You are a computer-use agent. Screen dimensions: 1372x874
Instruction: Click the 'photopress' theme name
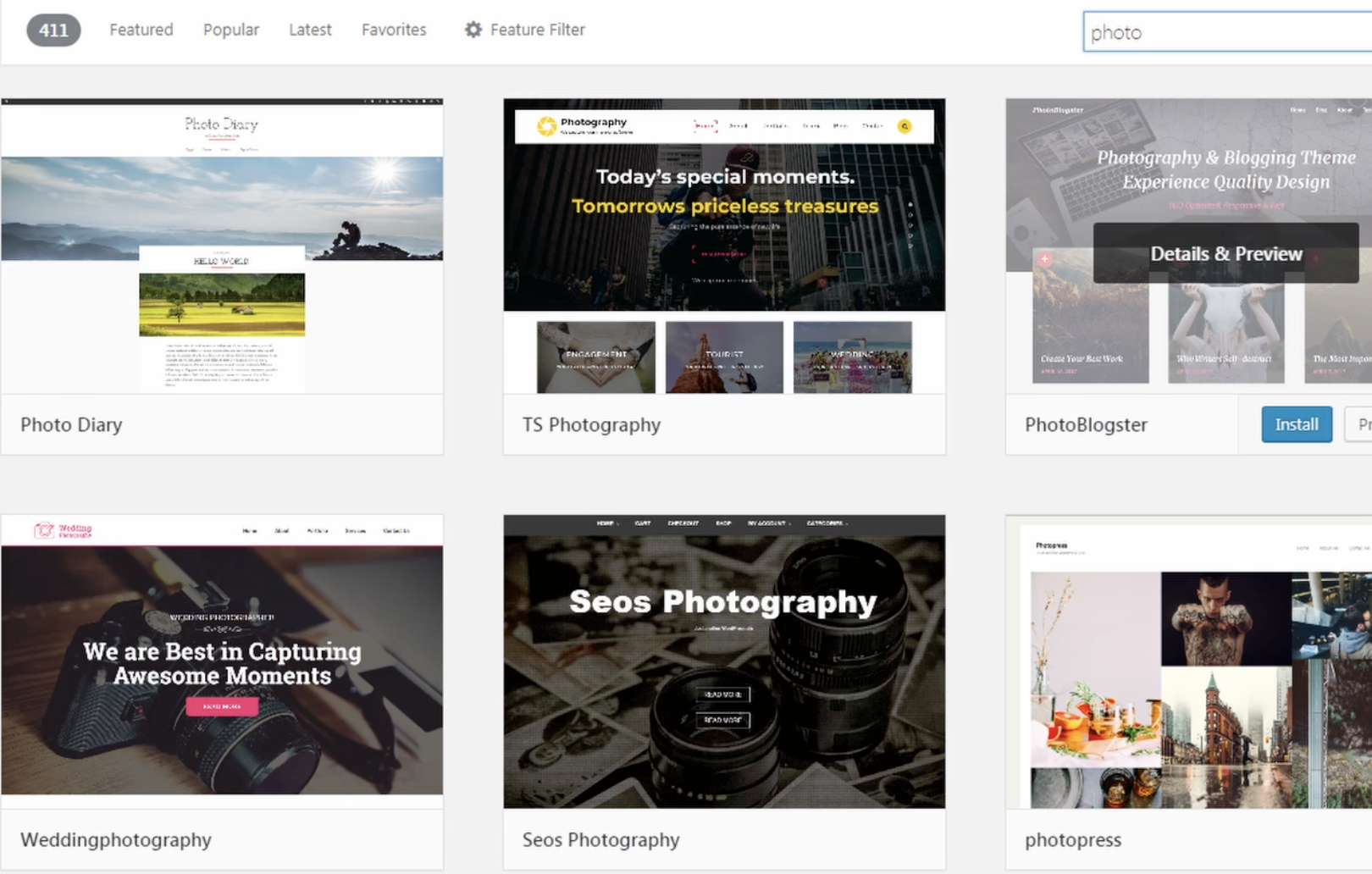1073,840
